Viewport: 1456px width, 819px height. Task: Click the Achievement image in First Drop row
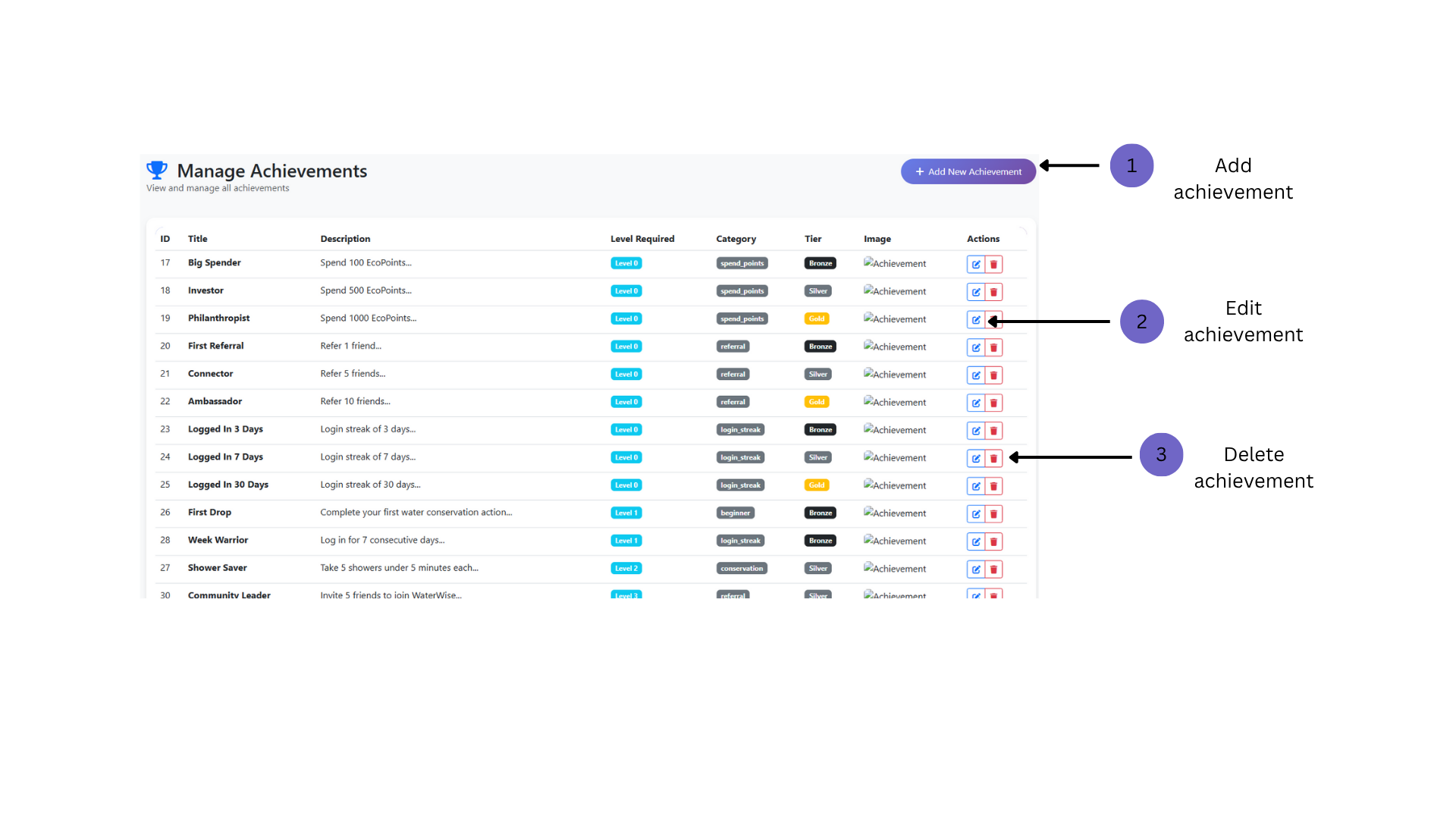(x=895, y=513)
